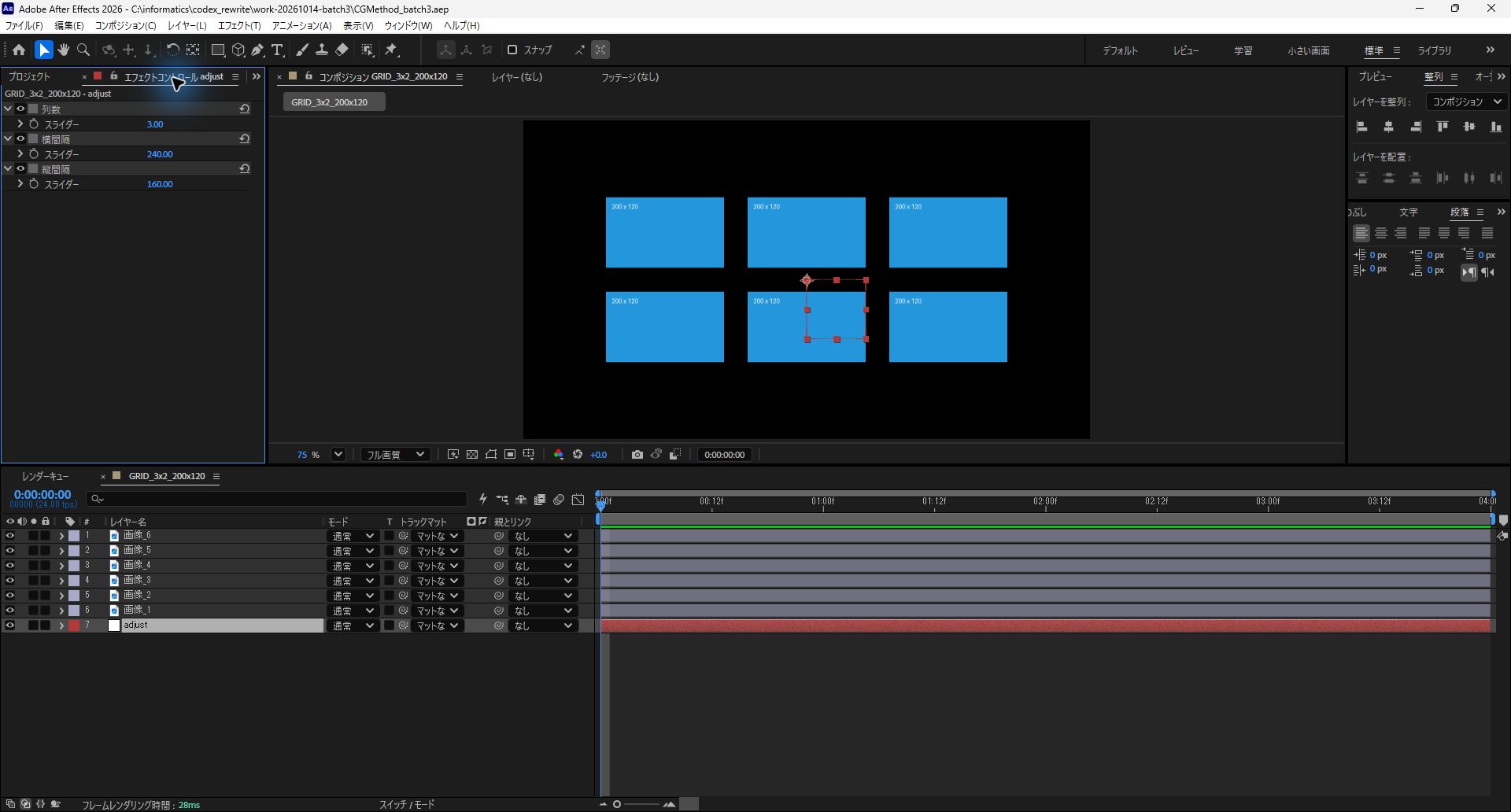Choose the Horizontal Type tool
The image size is (1511, 812).
pyautogui.click(x=278, y=50)
